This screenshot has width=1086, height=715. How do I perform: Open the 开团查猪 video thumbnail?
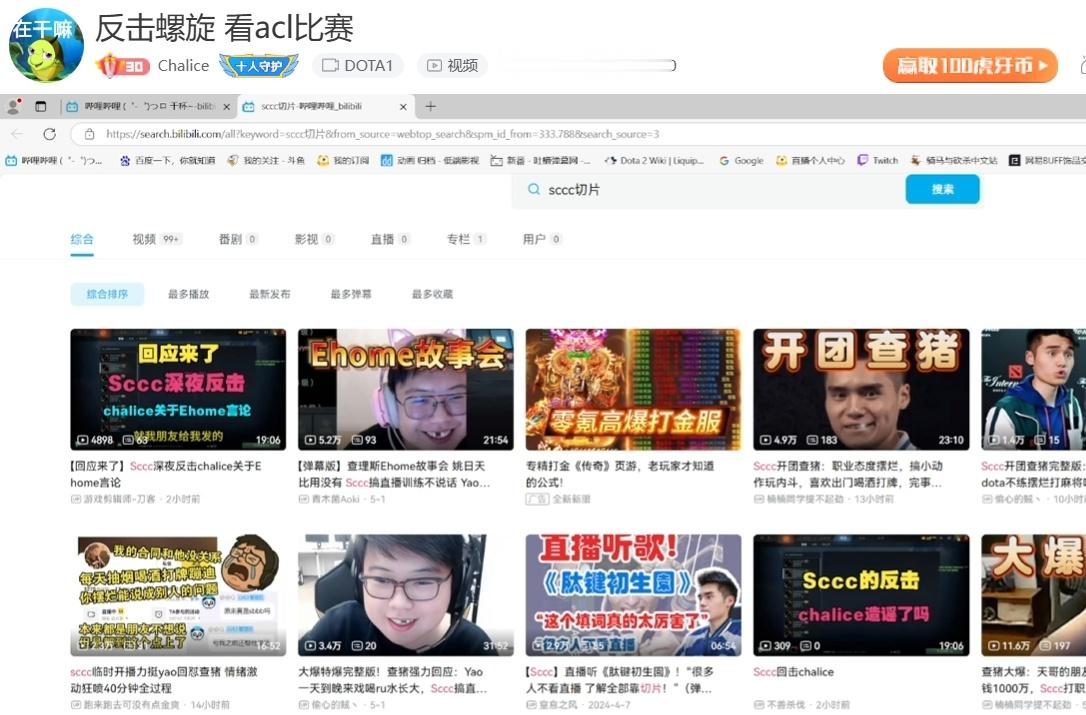coord(861,389)
